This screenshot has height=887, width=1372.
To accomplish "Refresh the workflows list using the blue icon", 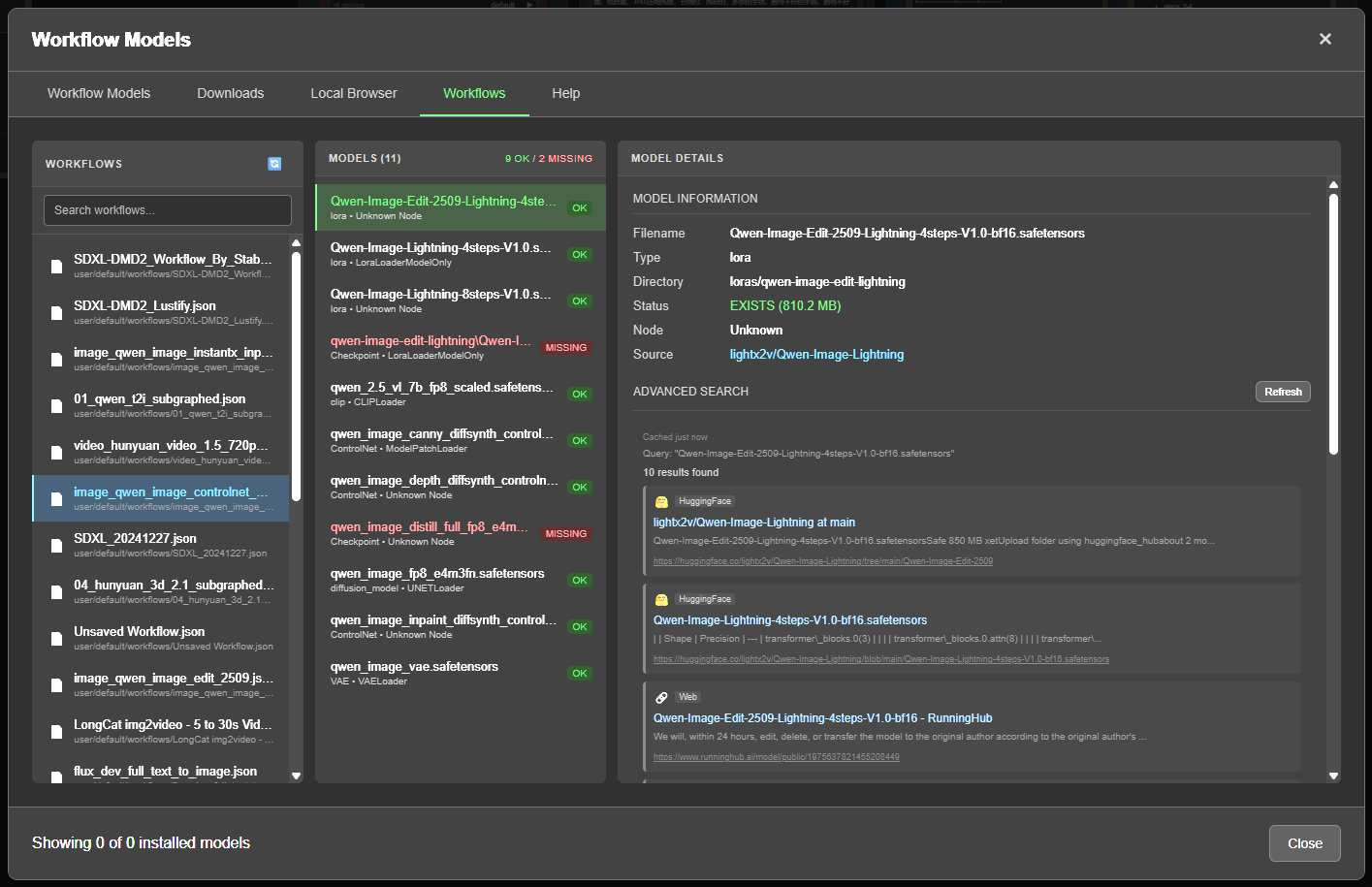I will pyautogui.click(x=274, y=164).
